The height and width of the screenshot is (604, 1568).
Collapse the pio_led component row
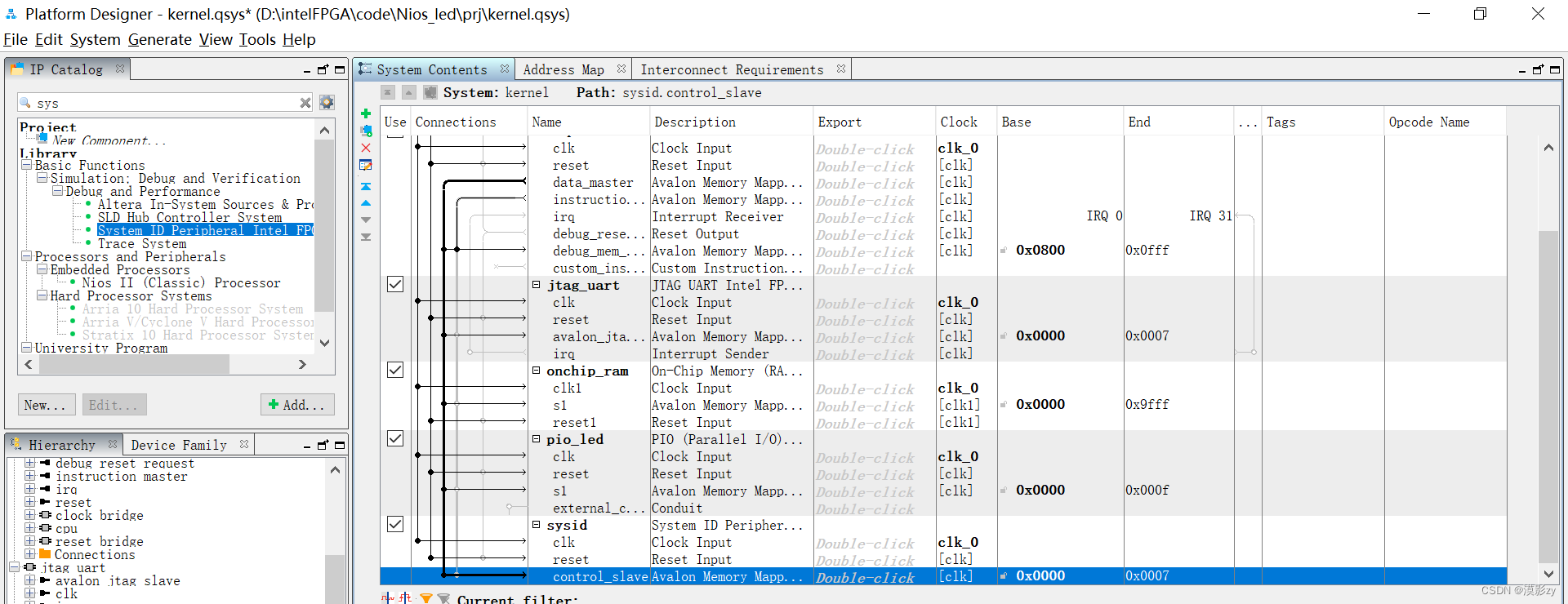pyautogui.click(x=537, y=439)
